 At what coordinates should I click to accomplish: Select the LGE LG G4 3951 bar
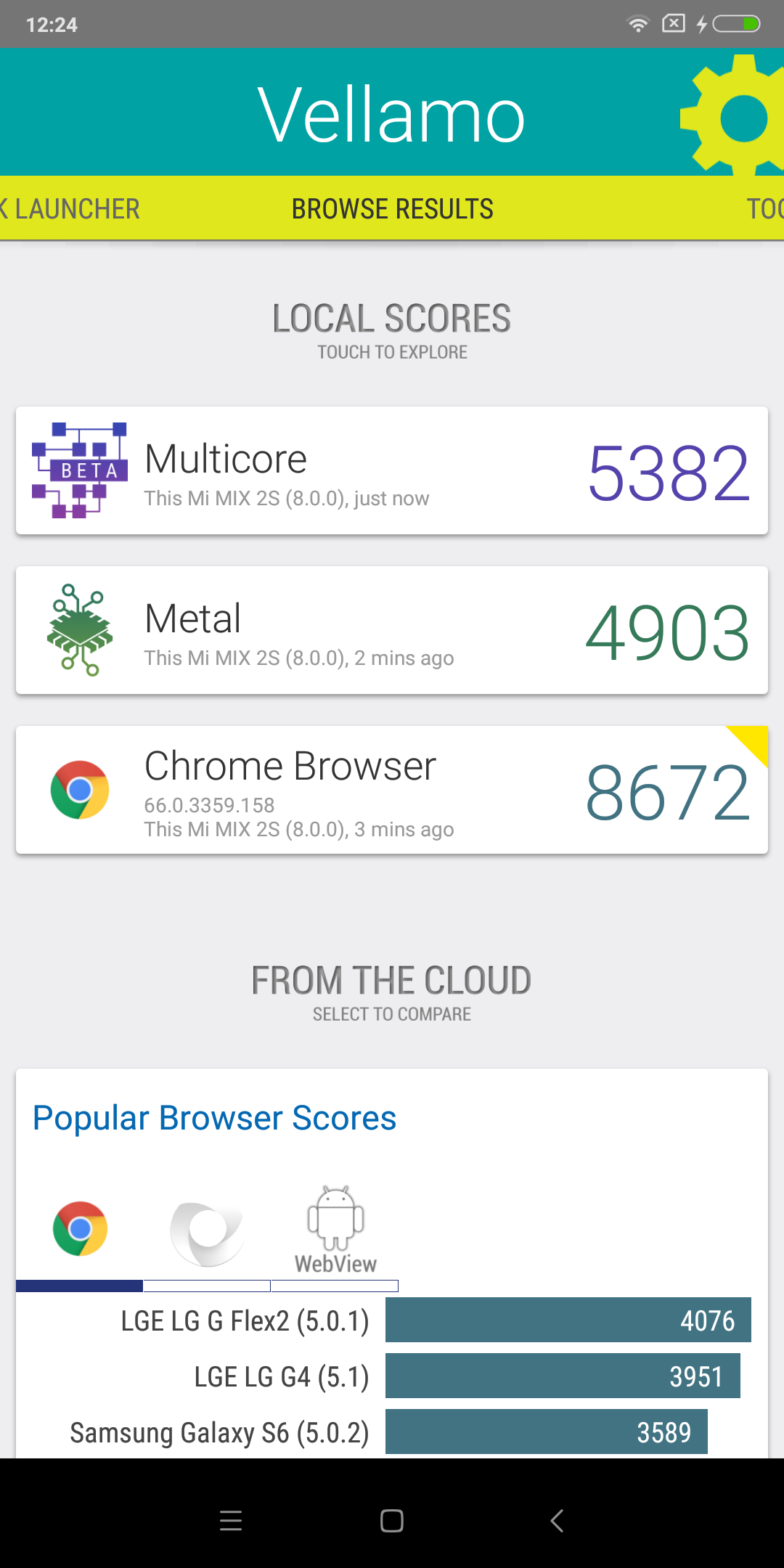(563, 1376)
